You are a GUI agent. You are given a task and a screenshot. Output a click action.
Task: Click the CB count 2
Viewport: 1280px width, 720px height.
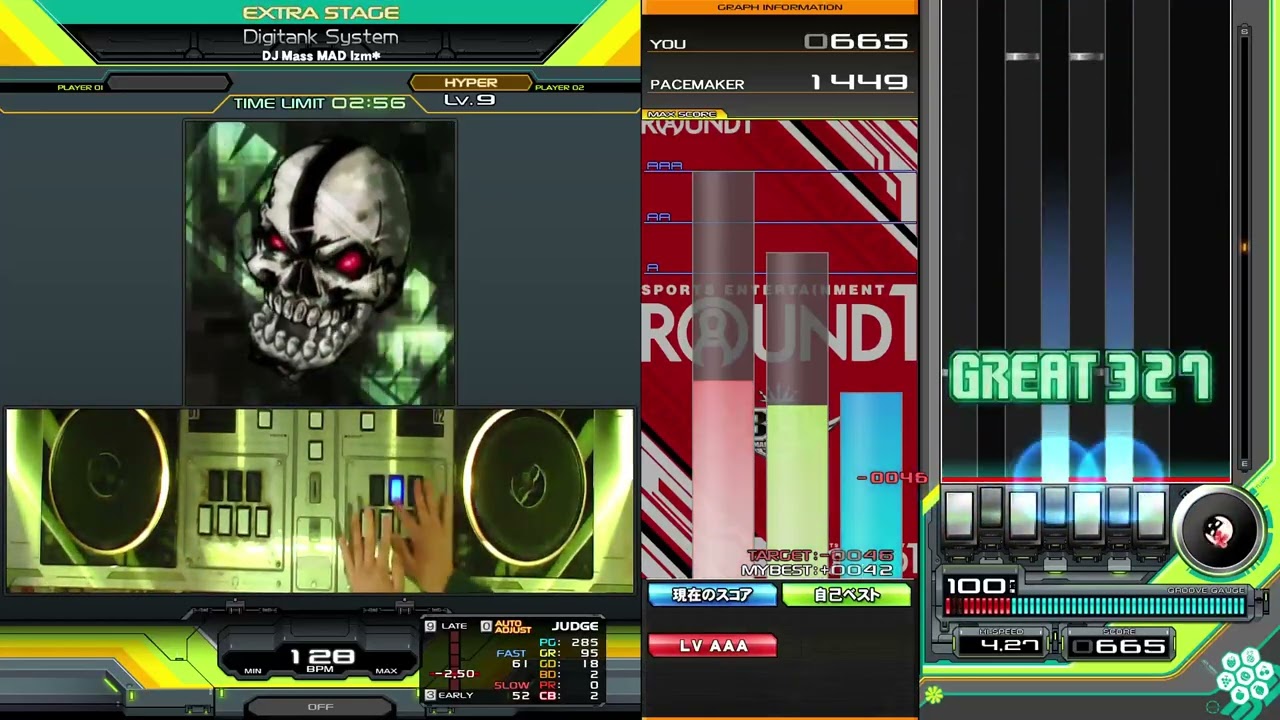click(569, 696)
